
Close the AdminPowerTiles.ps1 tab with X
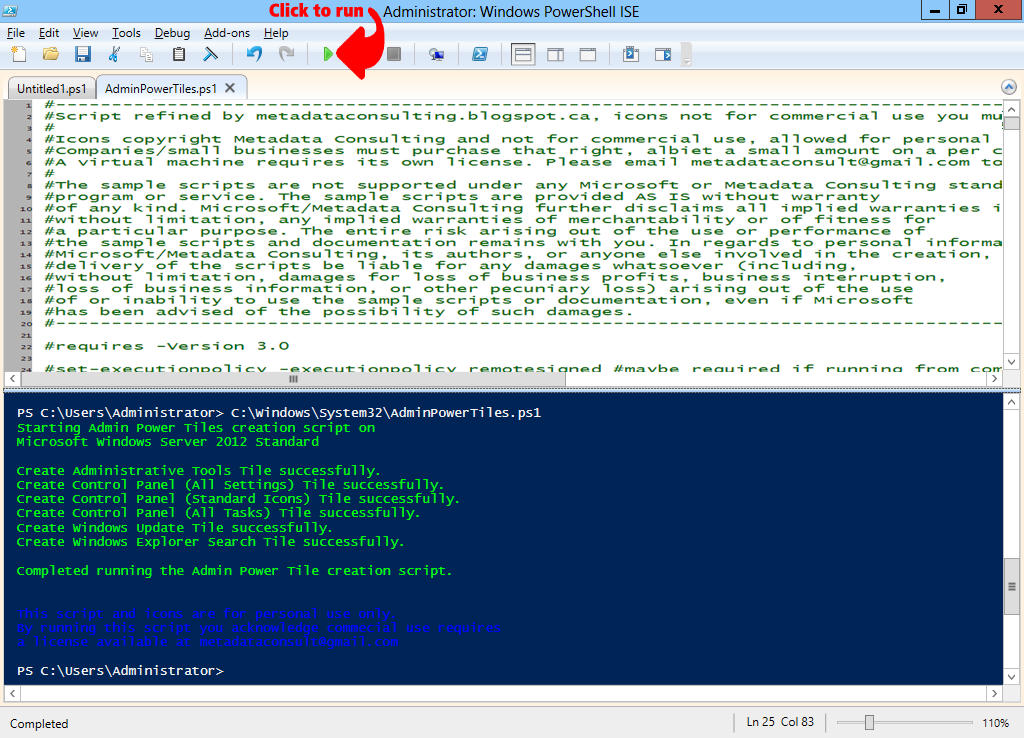click(230, 88)
